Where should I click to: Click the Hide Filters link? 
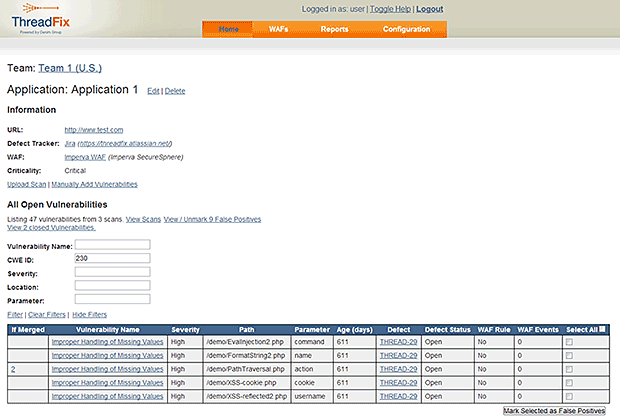click(x=89, y=314)
